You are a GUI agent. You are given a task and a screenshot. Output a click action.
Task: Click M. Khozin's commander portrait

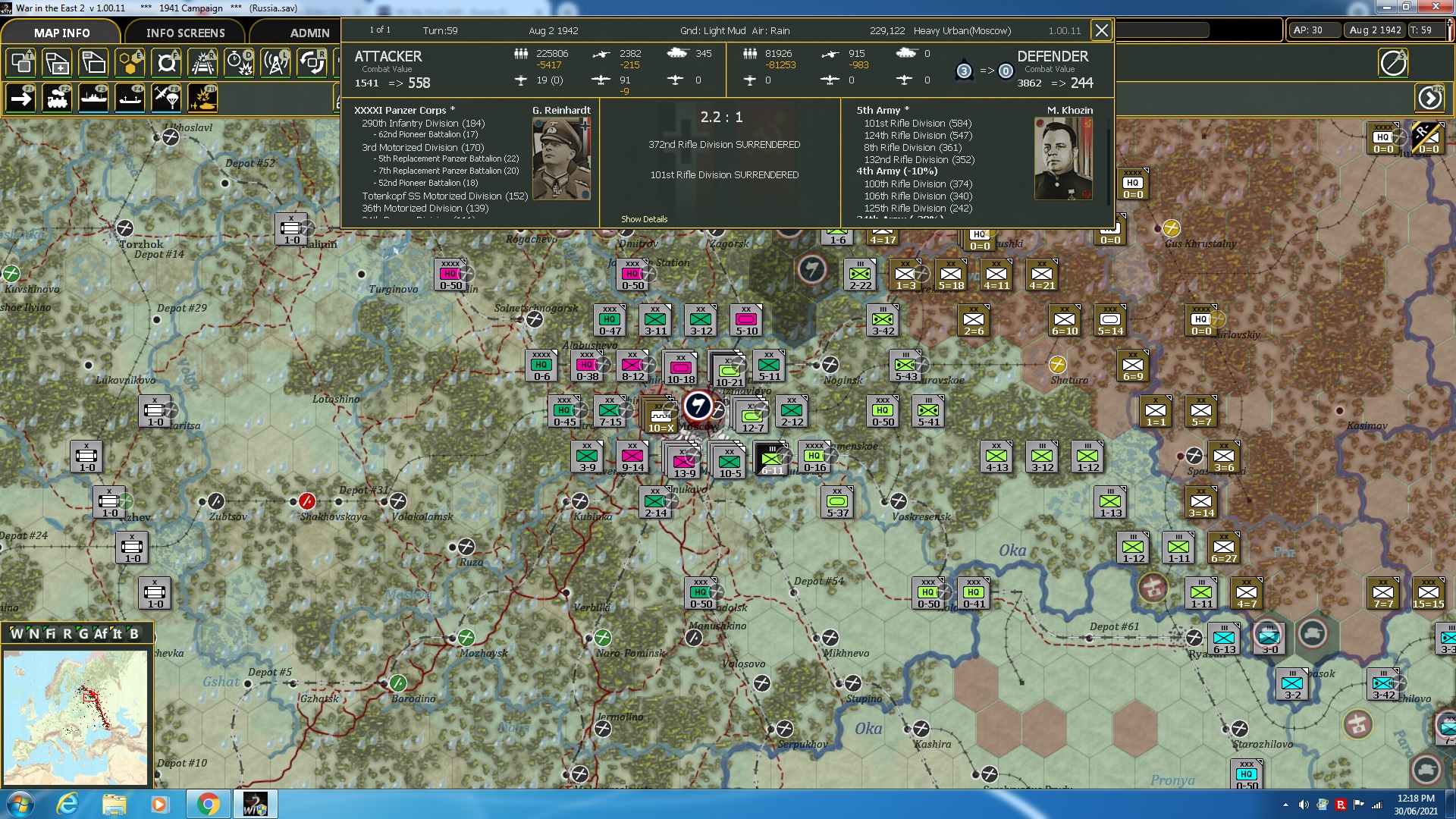(1064, 157)
